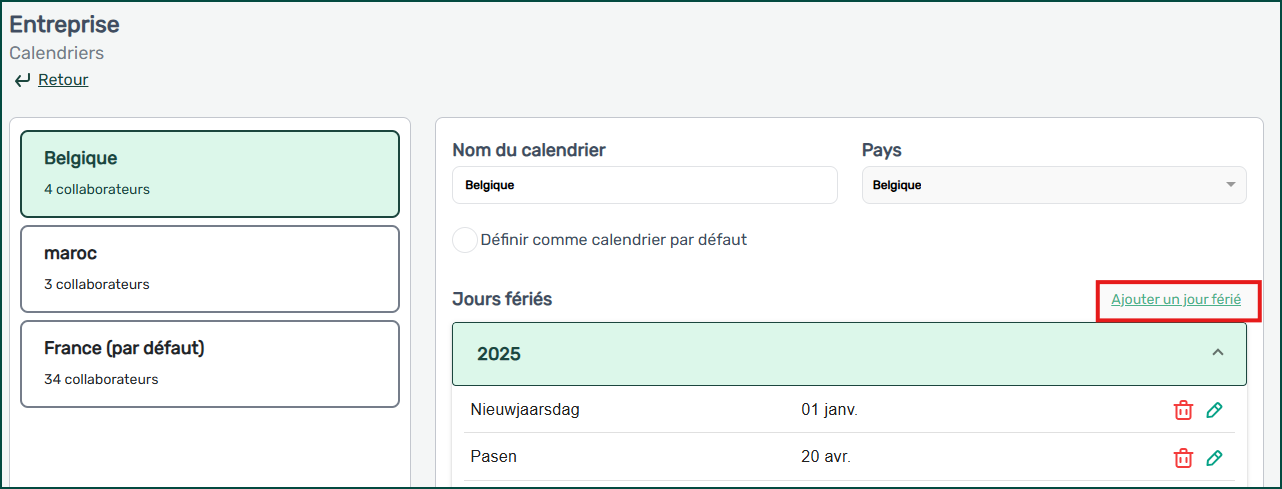The image size is (1282, 489).
Task: Click the '20 avr.' date
Action: point(826,457)
